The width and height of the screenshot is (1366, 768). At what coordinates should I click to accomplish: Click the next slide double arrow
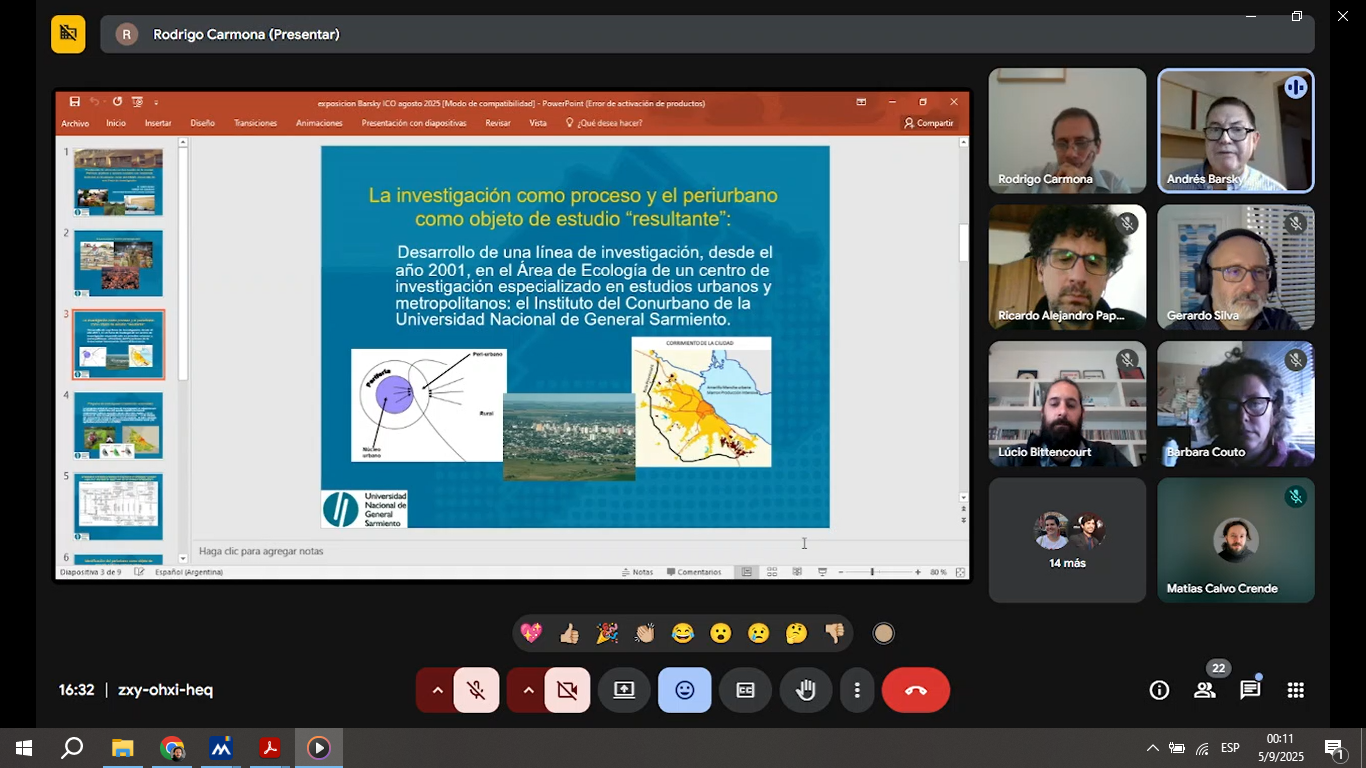click(964, 521)
